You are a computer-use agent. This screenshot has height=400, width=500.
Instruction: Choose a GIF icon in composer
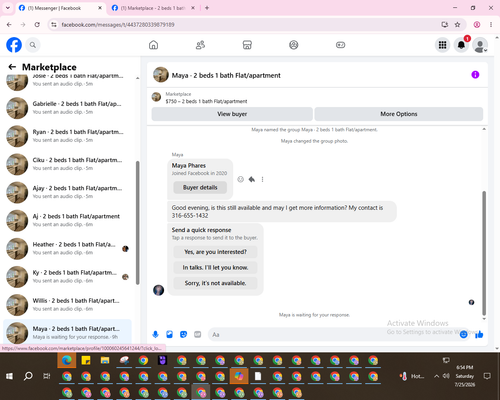click(x=198, y=334)
